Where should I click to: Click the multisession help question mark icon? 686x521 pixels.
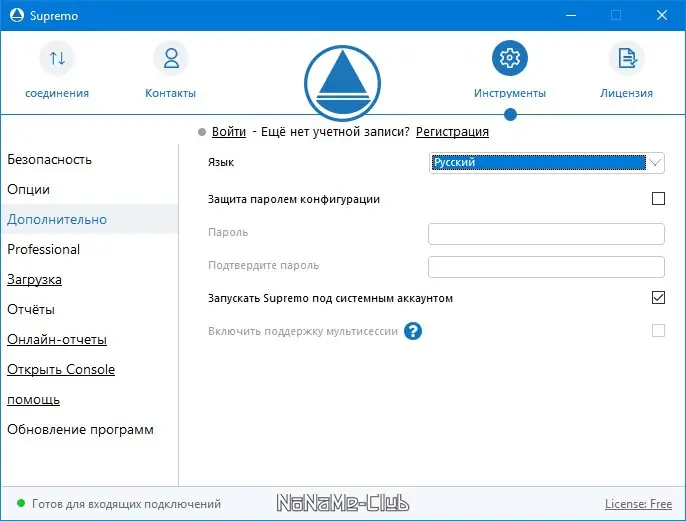coord(413,331)
